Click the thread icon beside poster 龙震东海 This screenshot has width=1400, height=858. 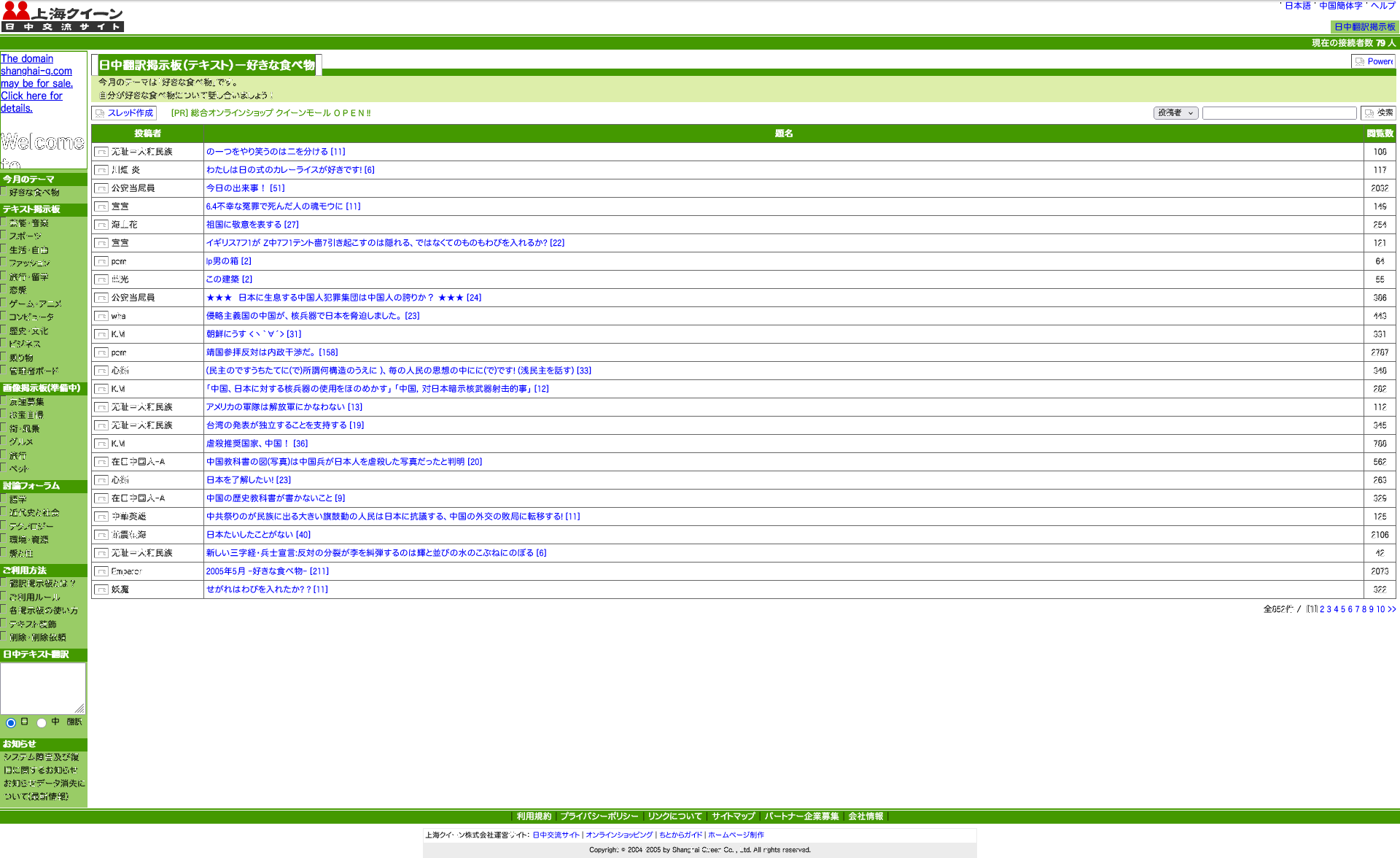click(x=101, y=535)
